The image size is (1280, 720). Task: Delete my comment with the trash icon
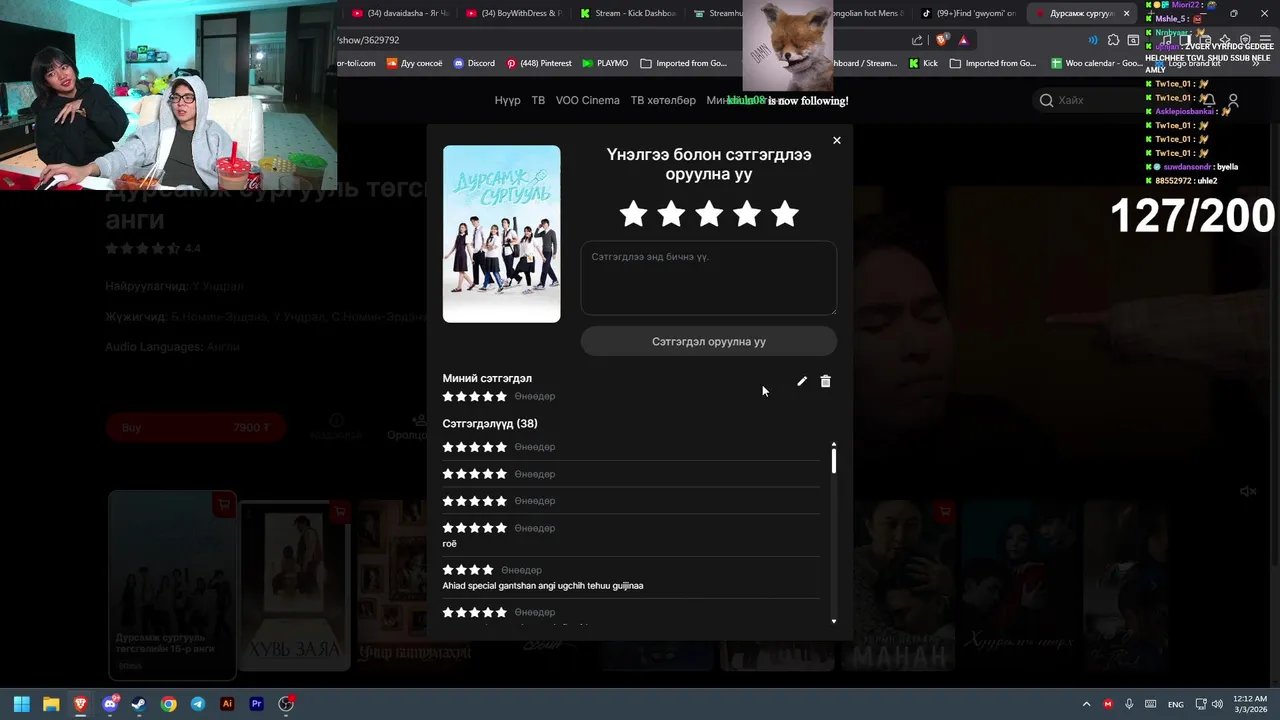click(825, 381)
